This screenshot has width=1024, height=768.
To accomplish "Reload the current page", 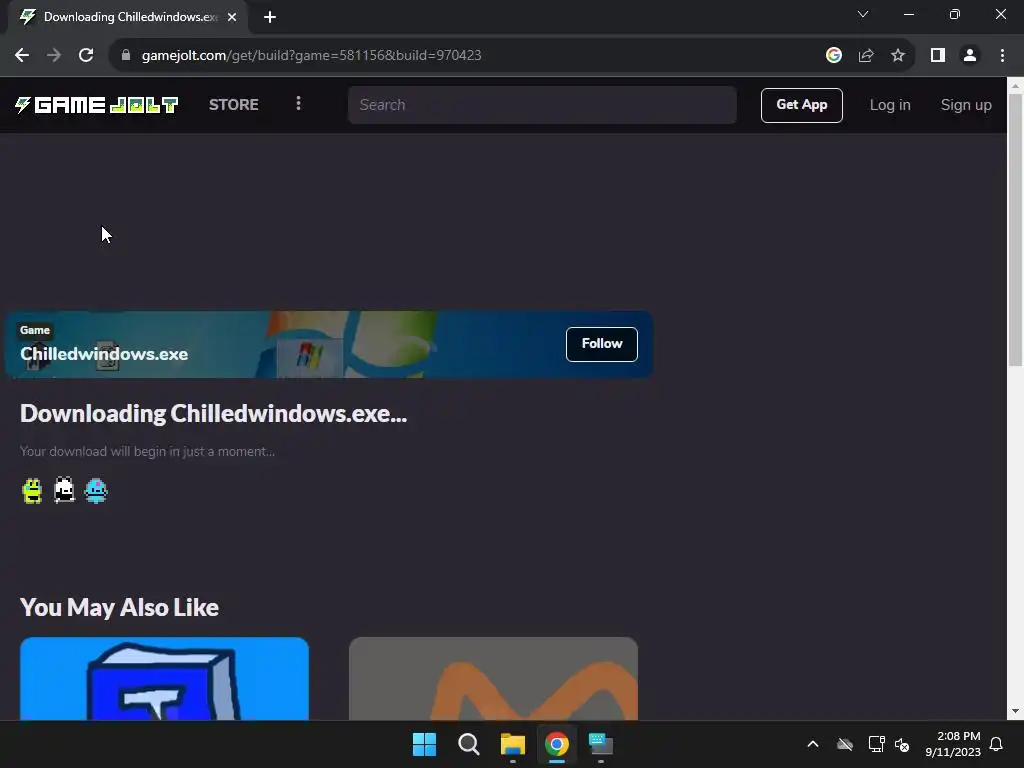I will pyautogui.click(x=86, y=55).
